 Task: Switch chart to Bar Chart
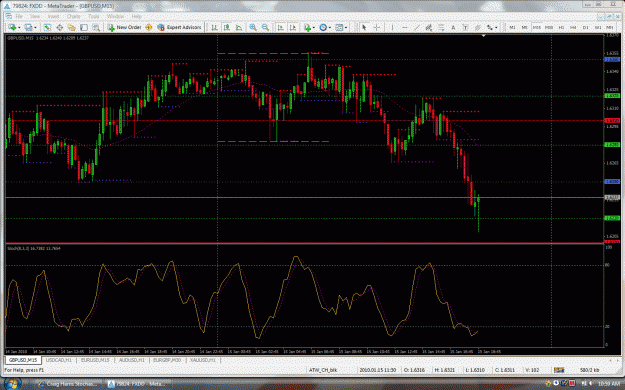214,28
